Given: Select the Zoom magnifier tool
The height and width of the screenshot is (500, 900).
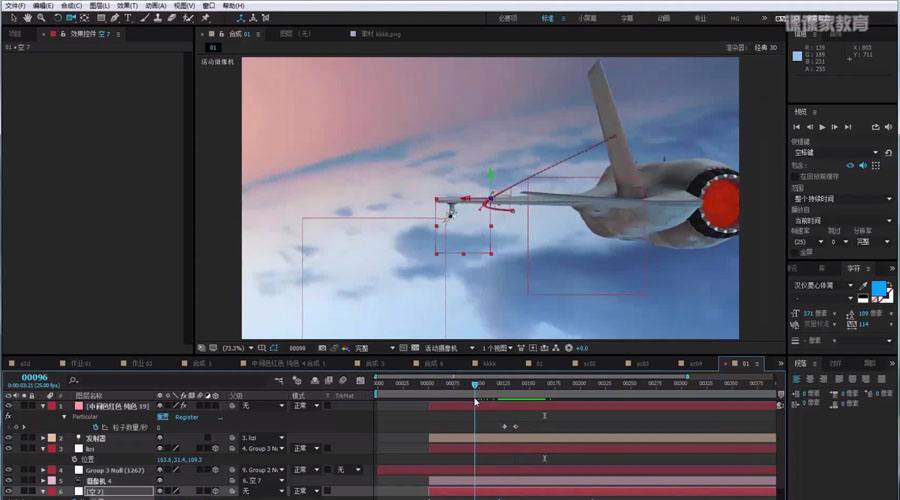Looking at the screenshot, I should pos(42,17).
